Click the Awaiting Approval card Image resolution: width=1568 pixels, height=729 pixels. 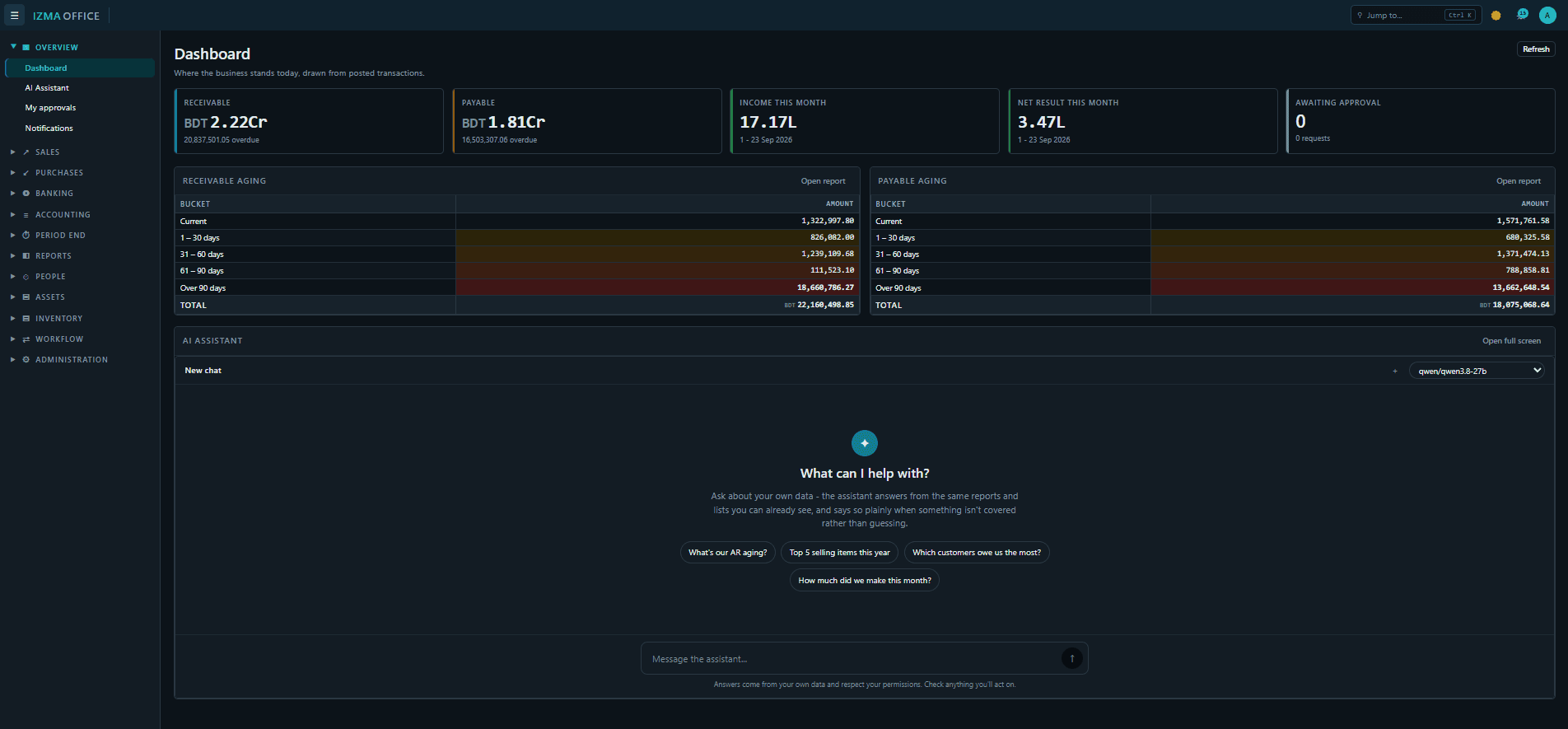tap(1421, 121)
